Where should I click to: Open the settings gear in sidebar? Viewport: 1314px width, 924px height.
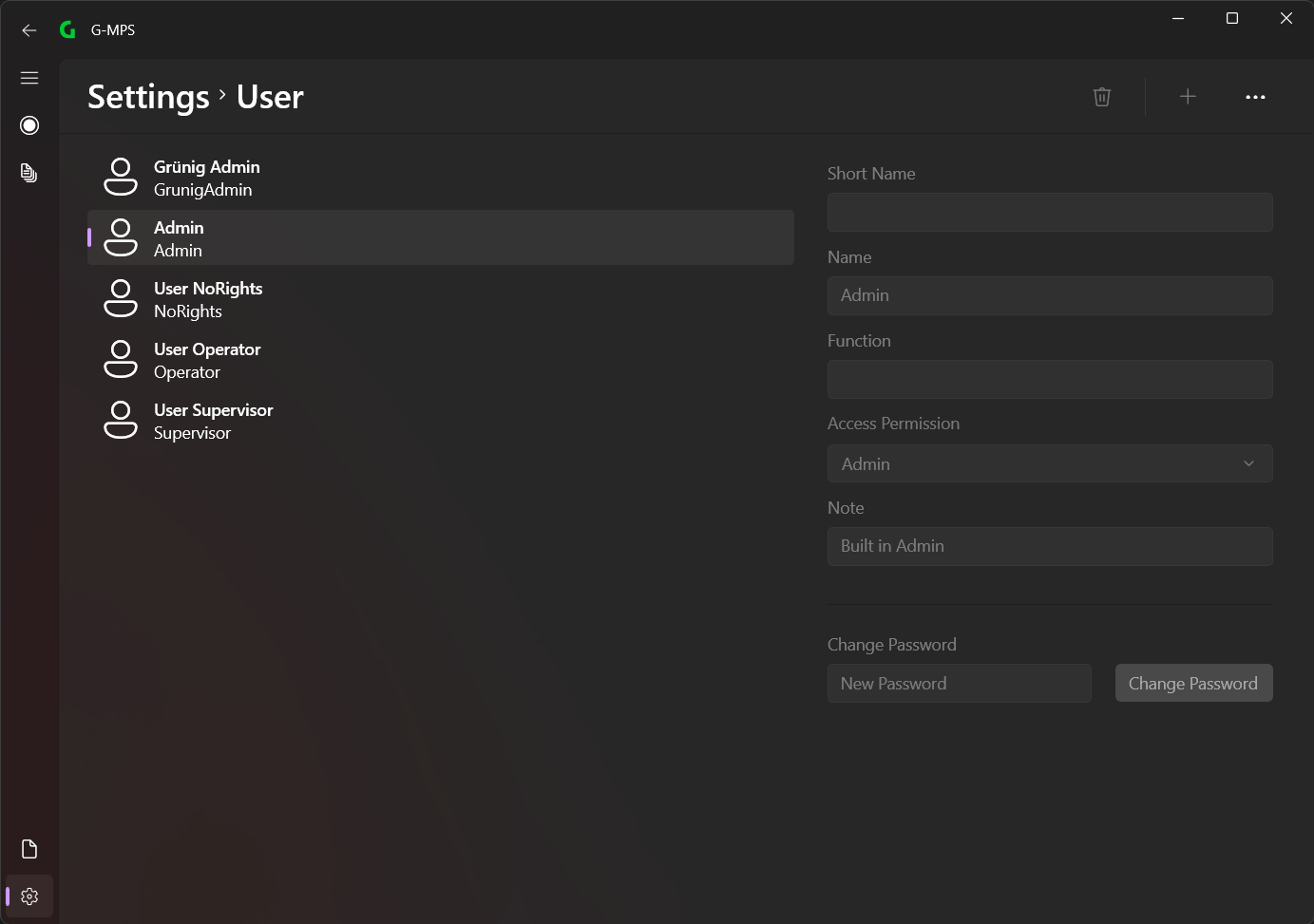click(x=29, y=896)
